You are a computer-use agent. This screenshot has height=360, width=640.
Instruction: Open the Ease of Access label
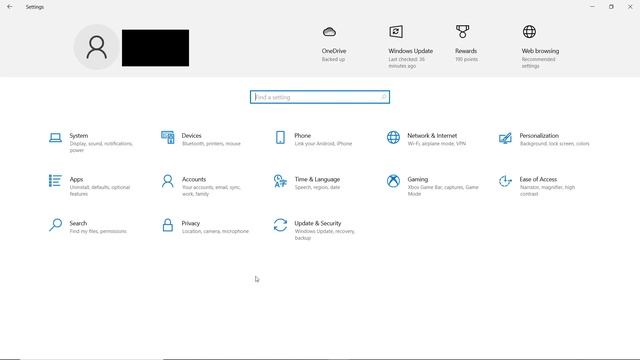[538, 179]
